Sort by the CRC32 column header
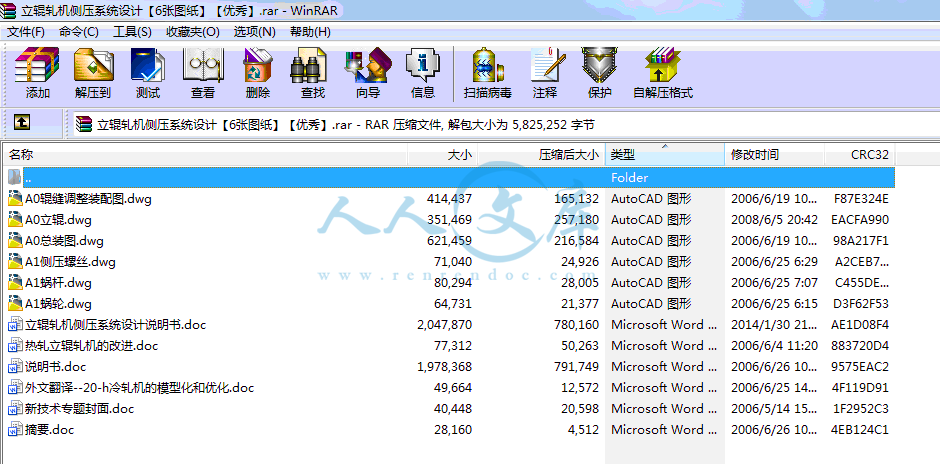 coord(860,155)
